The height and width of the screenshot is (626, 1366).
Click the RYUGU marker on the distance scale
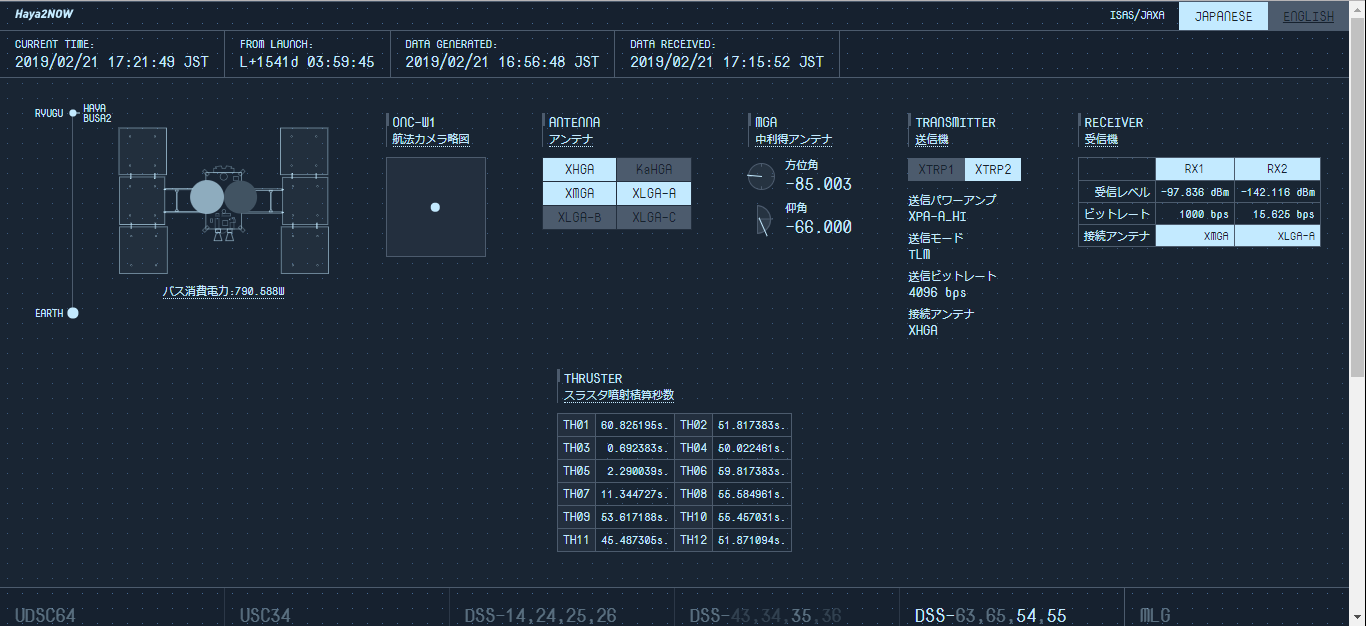click(70, 113)
